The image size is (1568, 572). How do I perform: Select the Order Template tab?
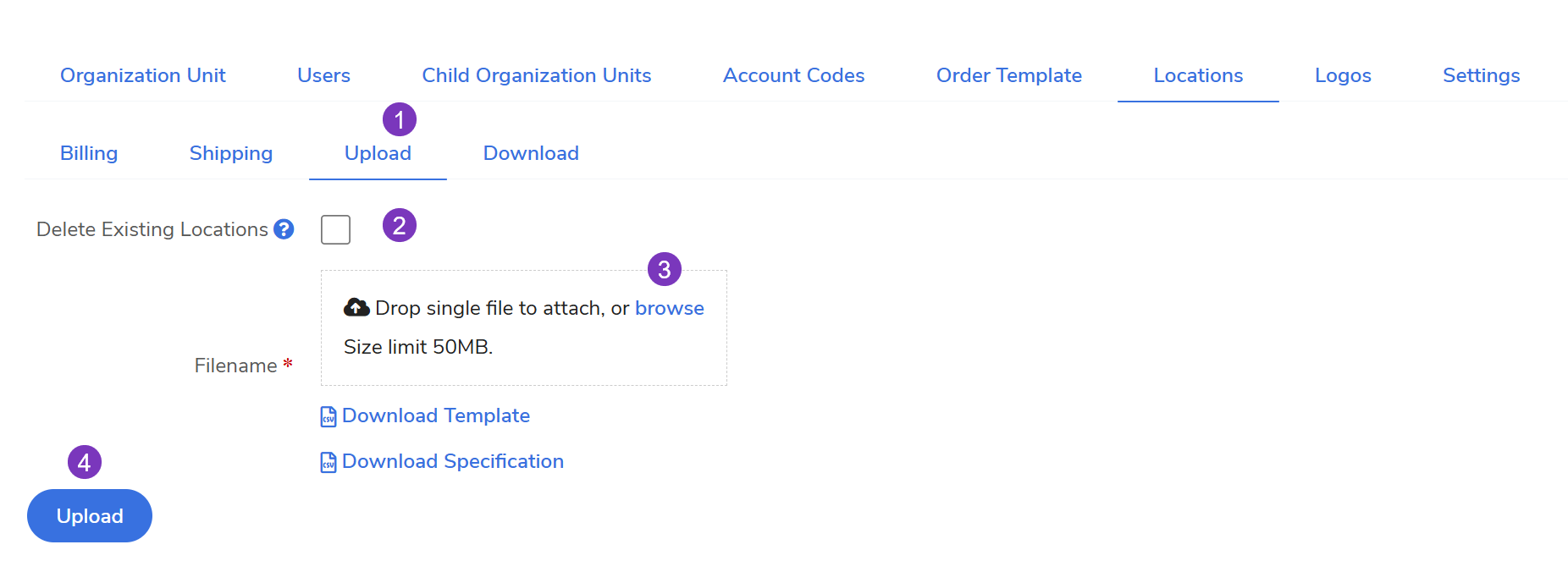pos(1008,75)
